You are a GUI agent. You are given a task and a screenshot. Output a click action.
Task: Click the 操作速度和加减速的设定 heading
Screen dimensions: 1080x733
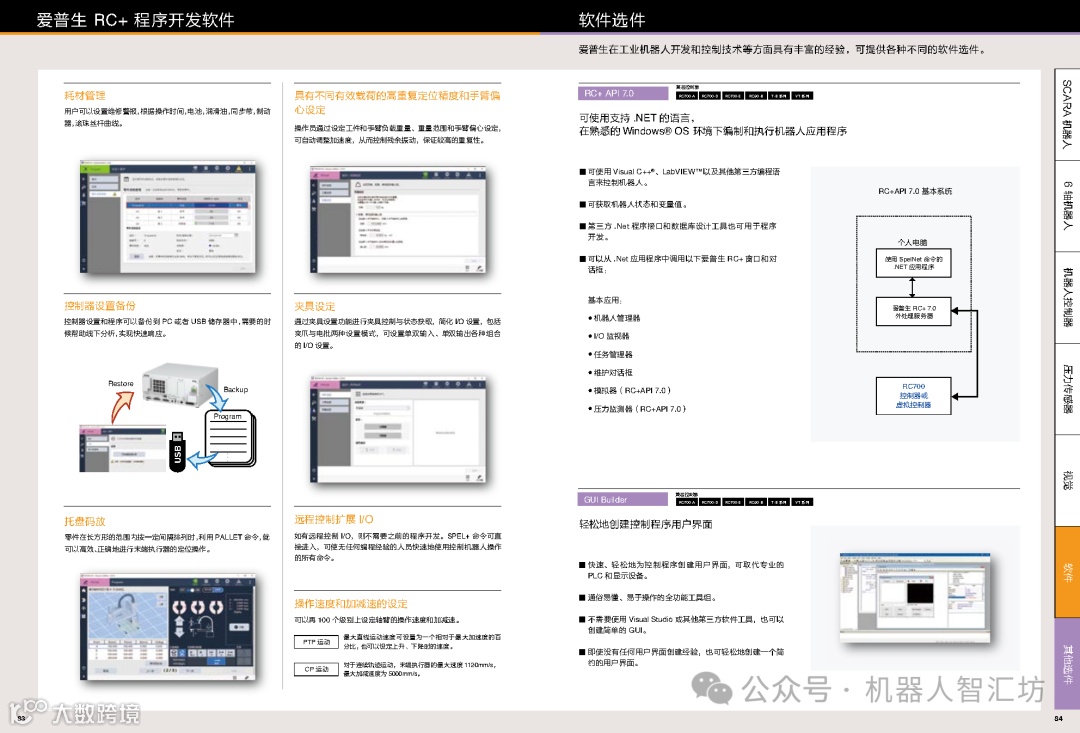click(x=351, y=603)
